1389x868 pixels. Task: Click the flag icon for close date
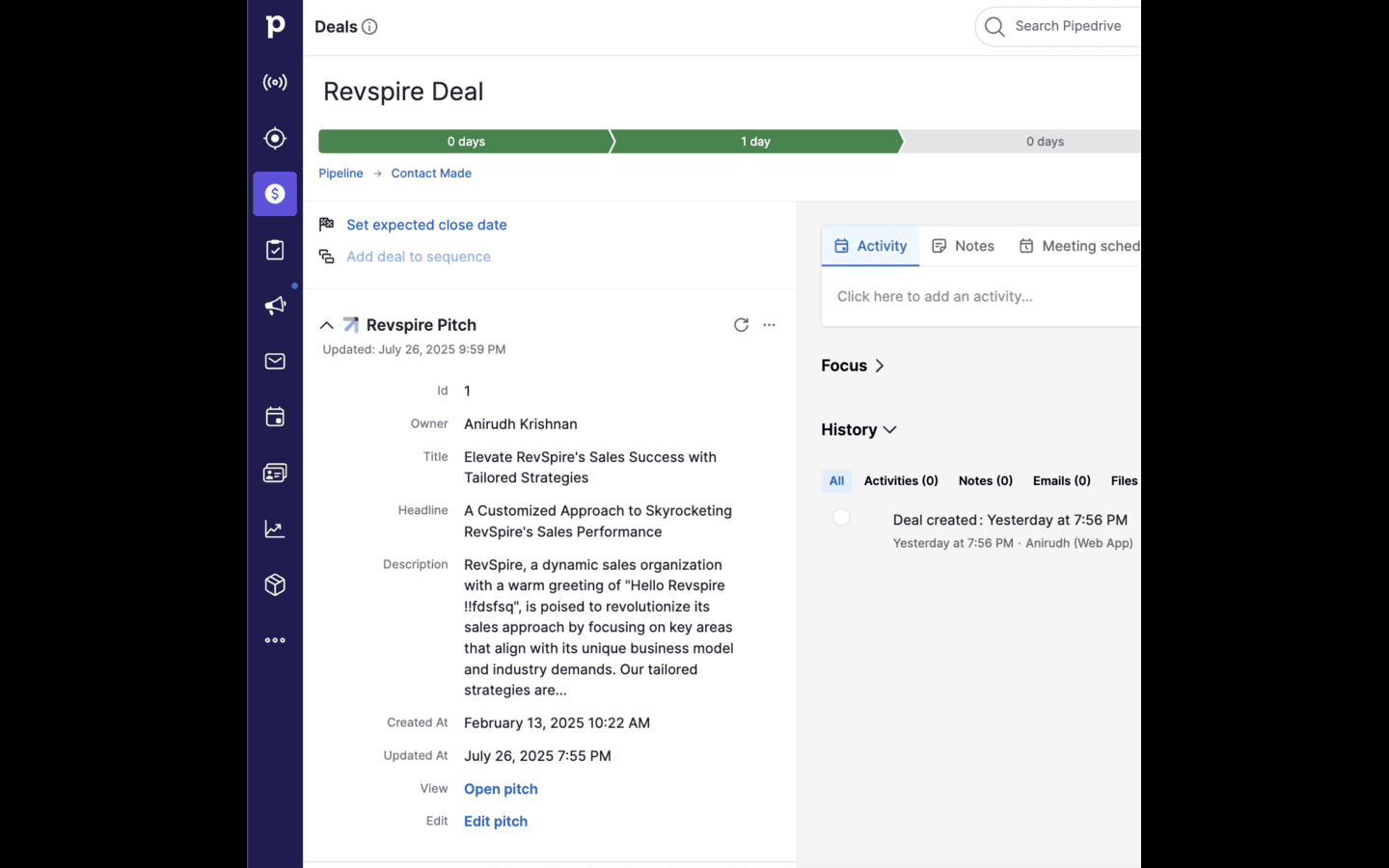tap(327, 224)
